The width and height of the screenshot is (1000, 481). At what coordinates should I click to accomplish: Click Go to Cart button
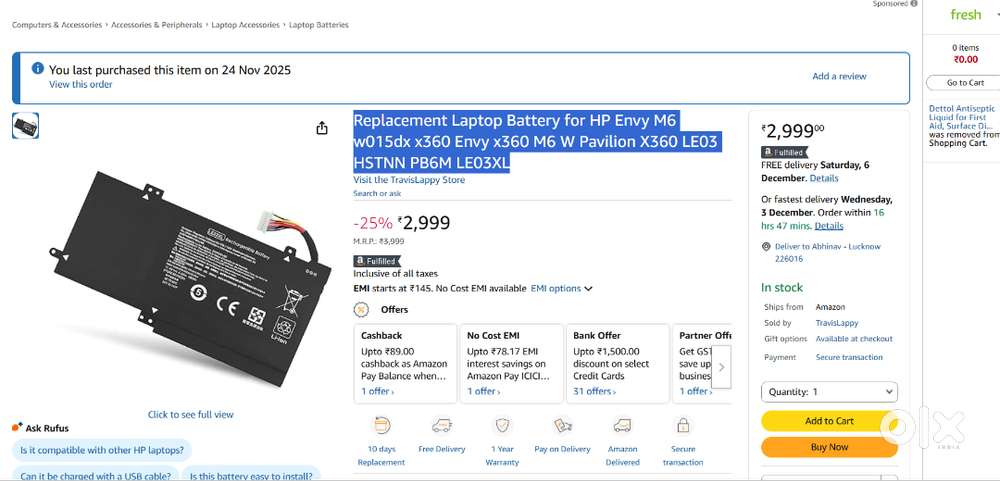(x=965, y=83)
